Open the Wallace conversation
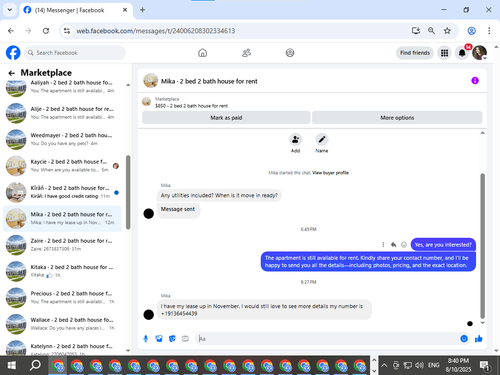The image size is (500, 375). pyautogui.click(x=62, y=324)
